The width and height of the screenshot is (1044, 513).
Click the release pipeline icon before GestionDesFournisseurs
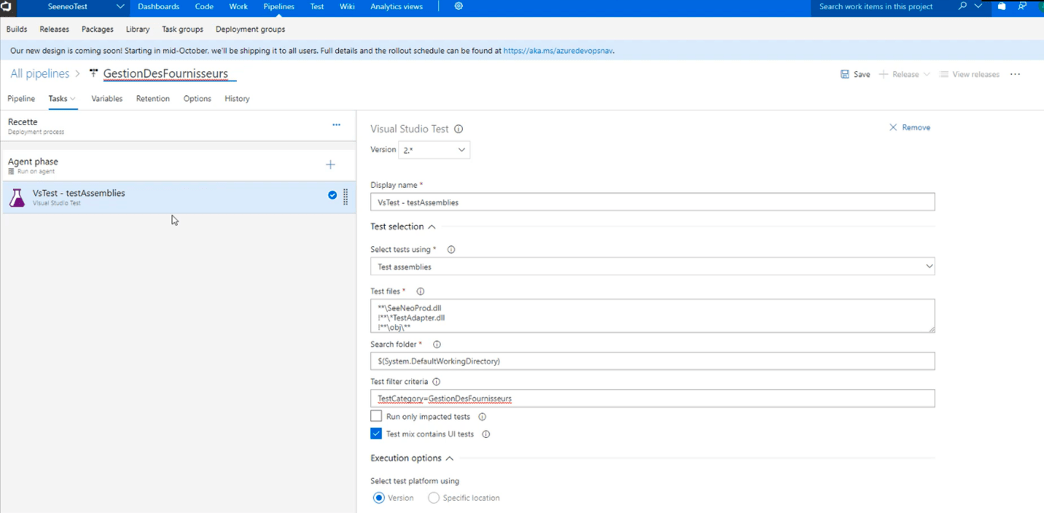(x=93, y=73)
